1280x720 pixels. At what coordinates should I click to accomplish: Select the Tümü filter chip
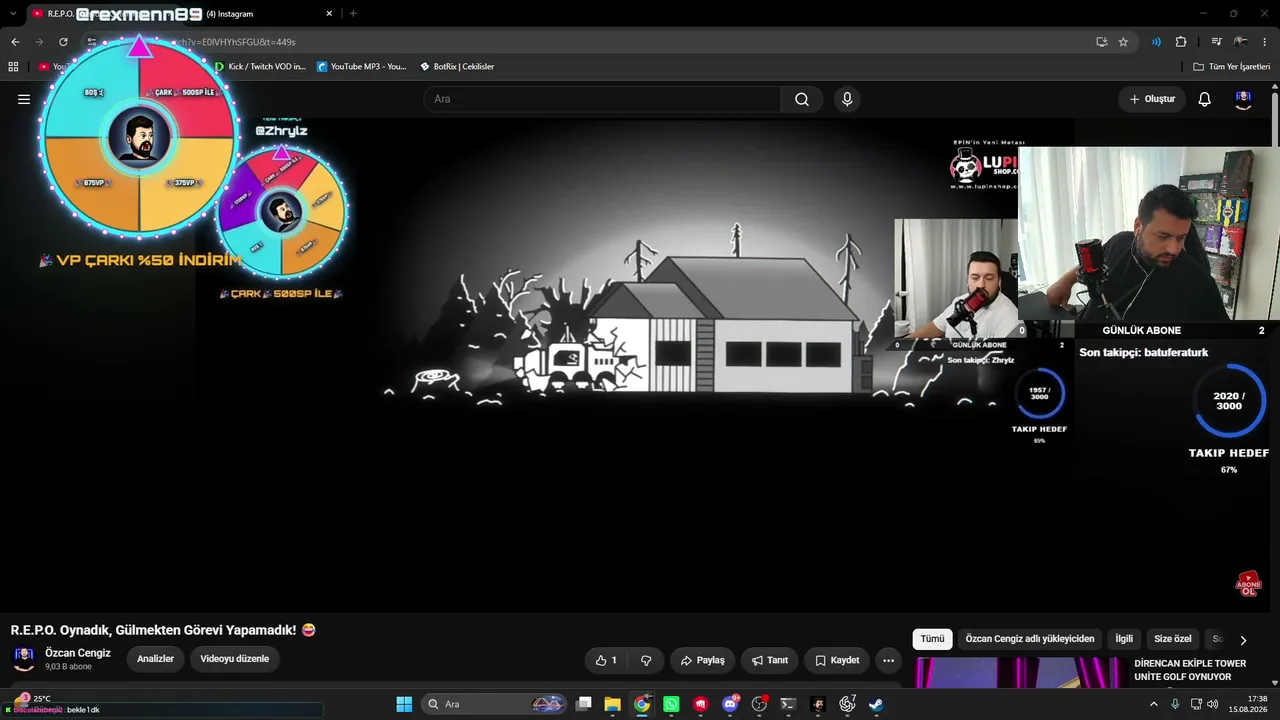coord(932,639)
